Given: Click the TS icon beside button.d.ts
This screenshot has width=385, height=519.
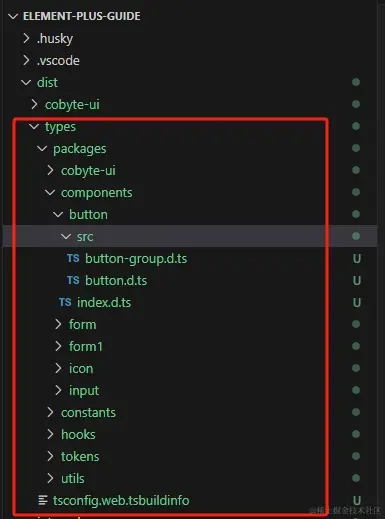Looking at the screenshot, I should click(x=73, y=280).
